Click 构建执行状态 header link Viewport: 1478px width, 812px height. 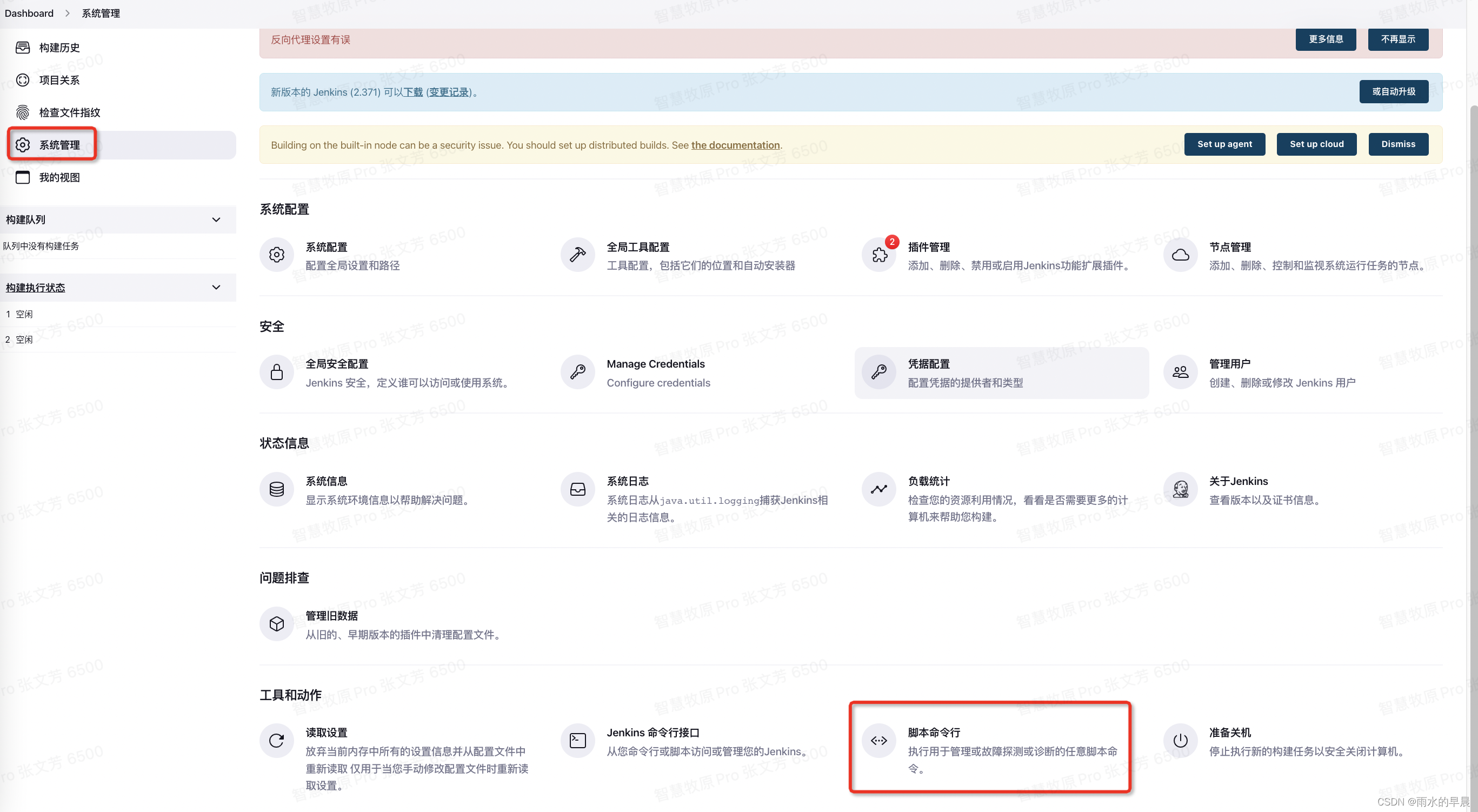tap(36, 288)
